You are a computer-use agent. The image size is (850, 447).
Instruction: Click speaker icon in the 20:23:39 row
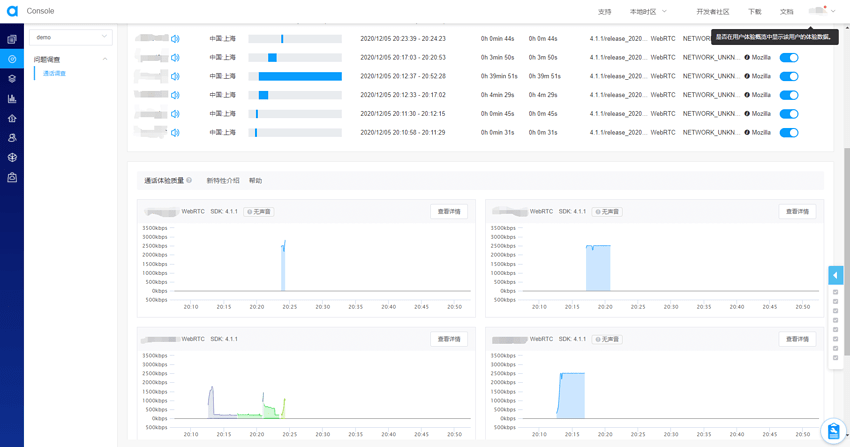pyautogui.click(x=175, y=39)
